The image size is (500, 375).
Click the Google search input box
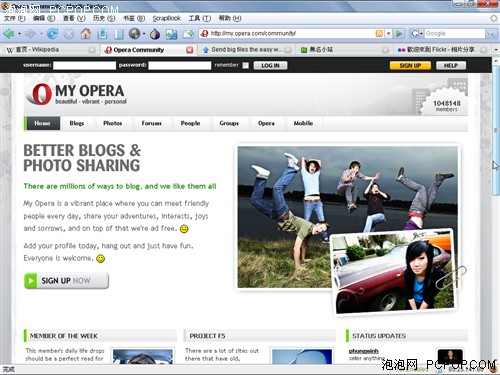coord(455,33)
